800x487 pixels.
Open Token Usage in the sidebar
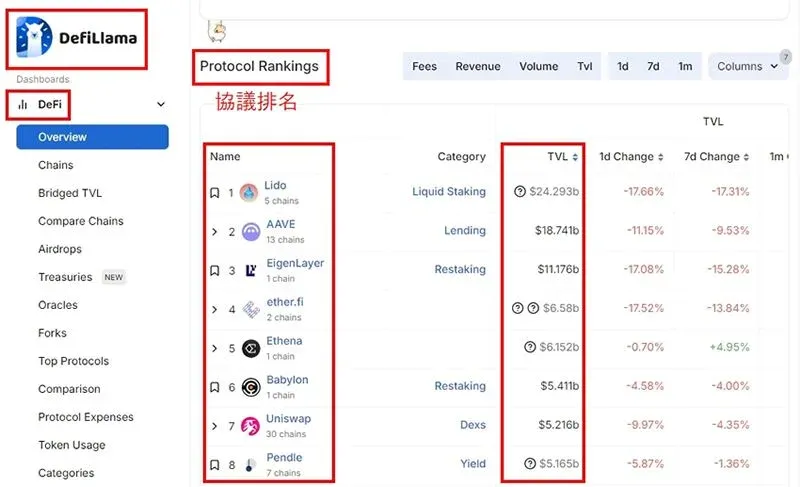tap(71, 445)
